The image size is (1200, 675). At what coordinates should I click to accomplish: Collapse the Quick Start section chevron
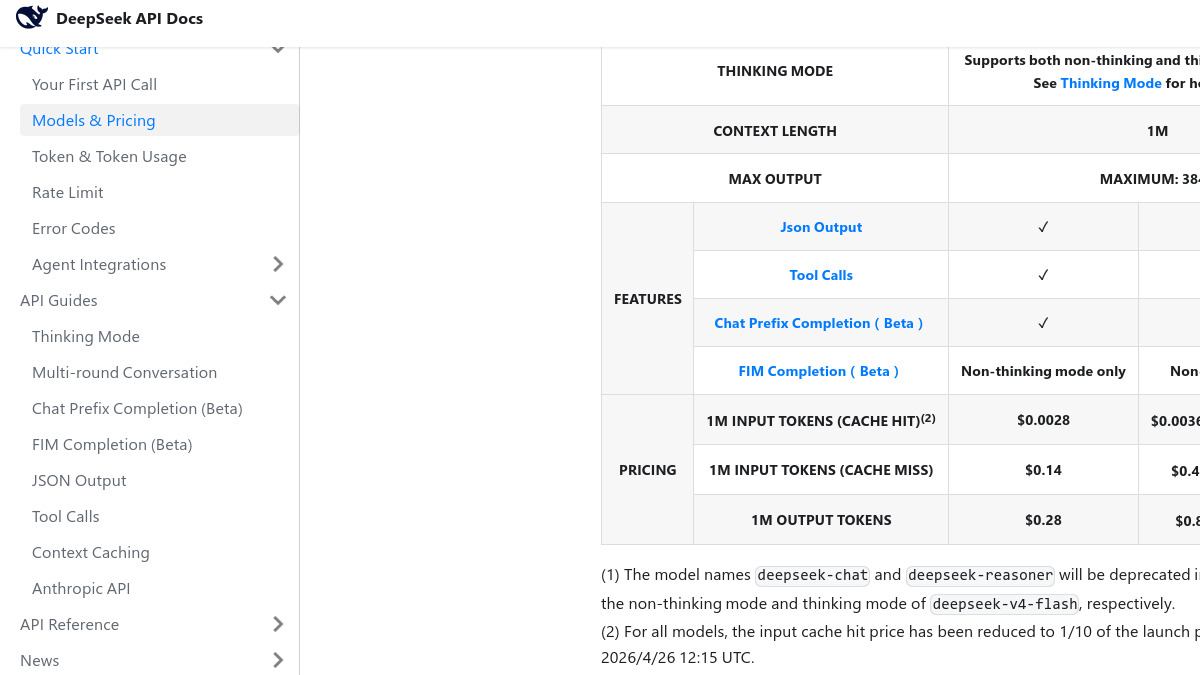pyautogui.click(x=278, y=49)
